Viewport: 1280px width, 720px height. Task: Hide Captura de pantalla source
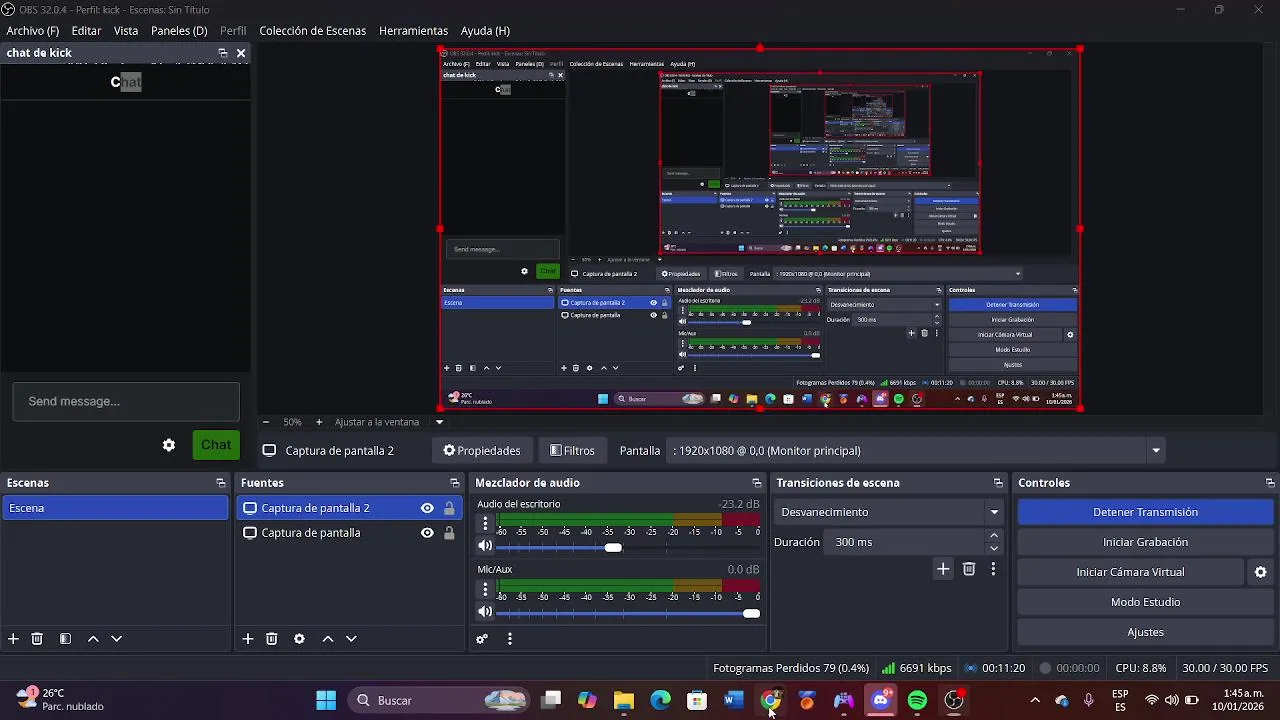427,533
